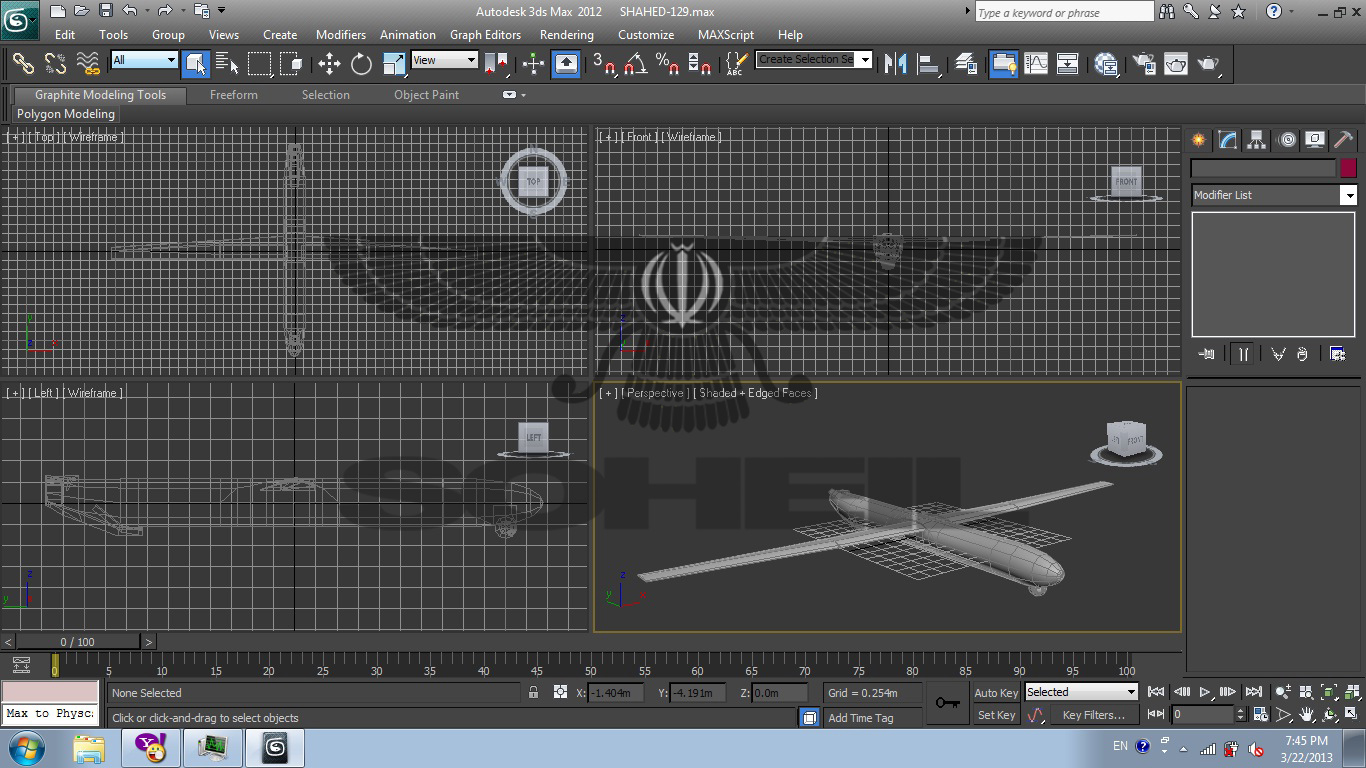The width and height of the screenshot is (1366, 768).
Task: Click the Select and Manipulate icon
Action: tap(533, 64)
